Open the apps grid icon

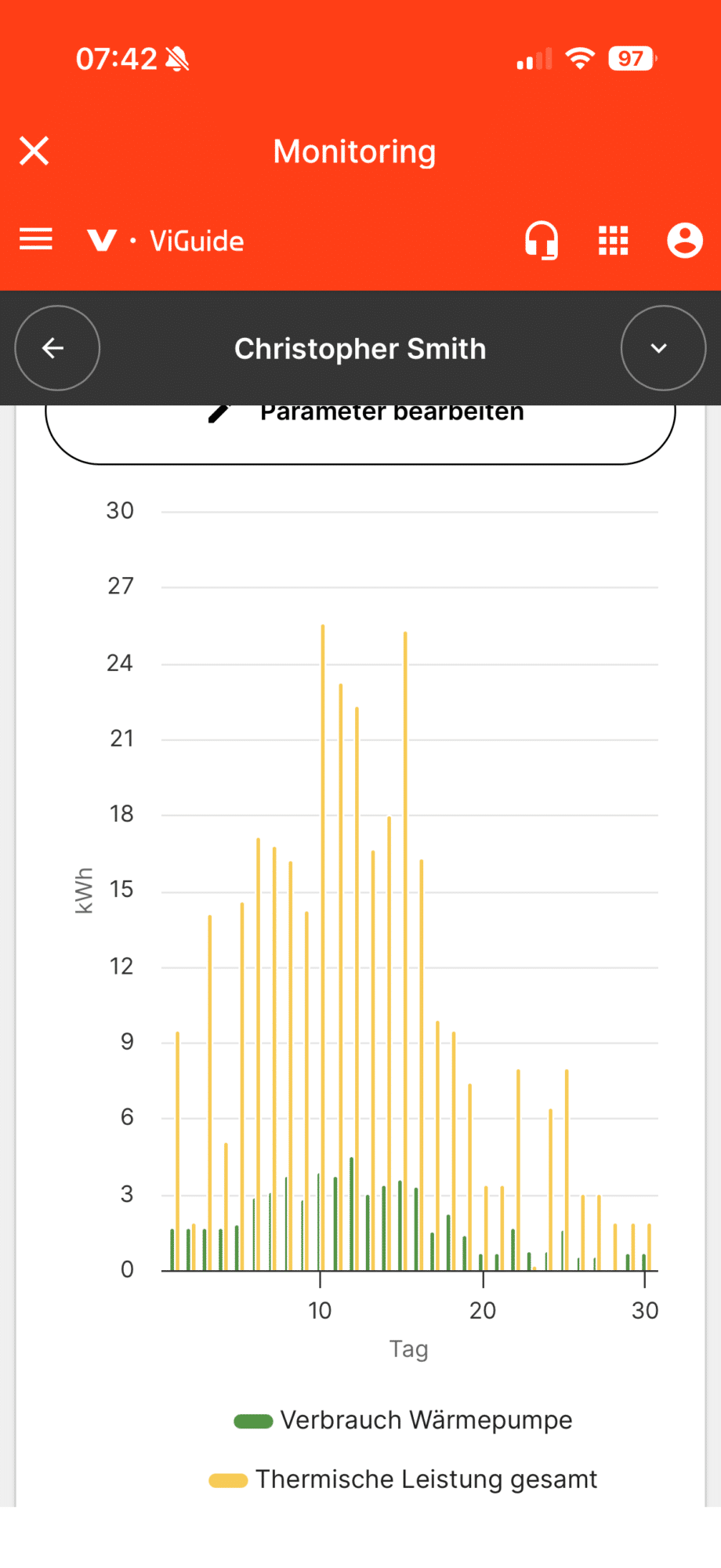[x=614, y=241]
